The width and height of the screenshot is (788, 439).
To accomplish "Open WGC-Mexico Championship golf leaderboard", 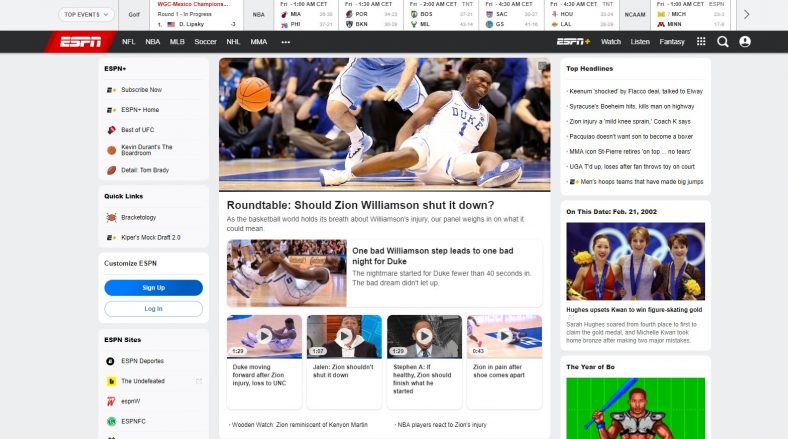I will point(196,15).
